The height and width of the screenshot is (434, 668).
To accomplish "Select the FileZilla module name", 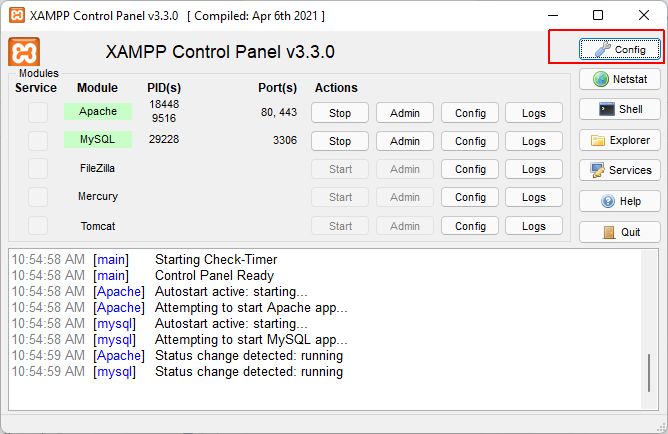I will tap(97, 168).
